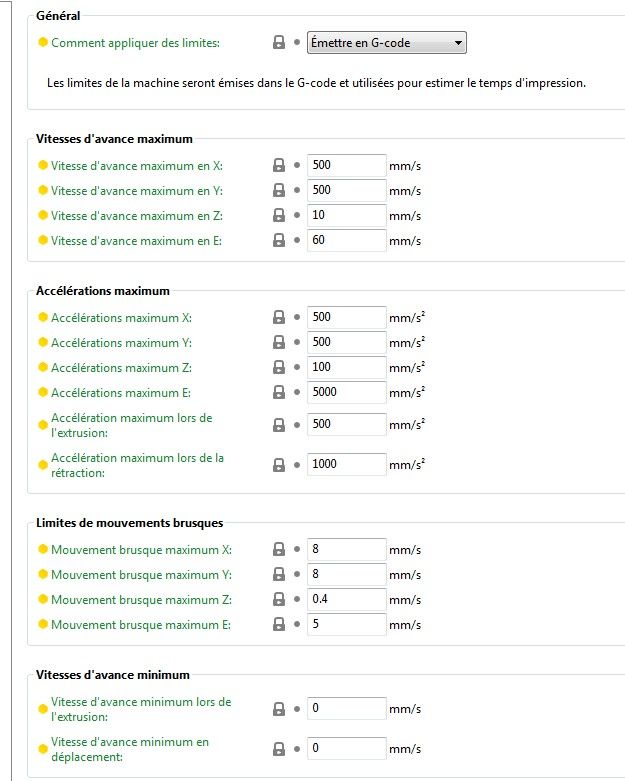Image resolution: width=625 pixels, height=781 pixels.
Task: Click the Mouvement brusque maximum Z label
Action: point(141,600)
